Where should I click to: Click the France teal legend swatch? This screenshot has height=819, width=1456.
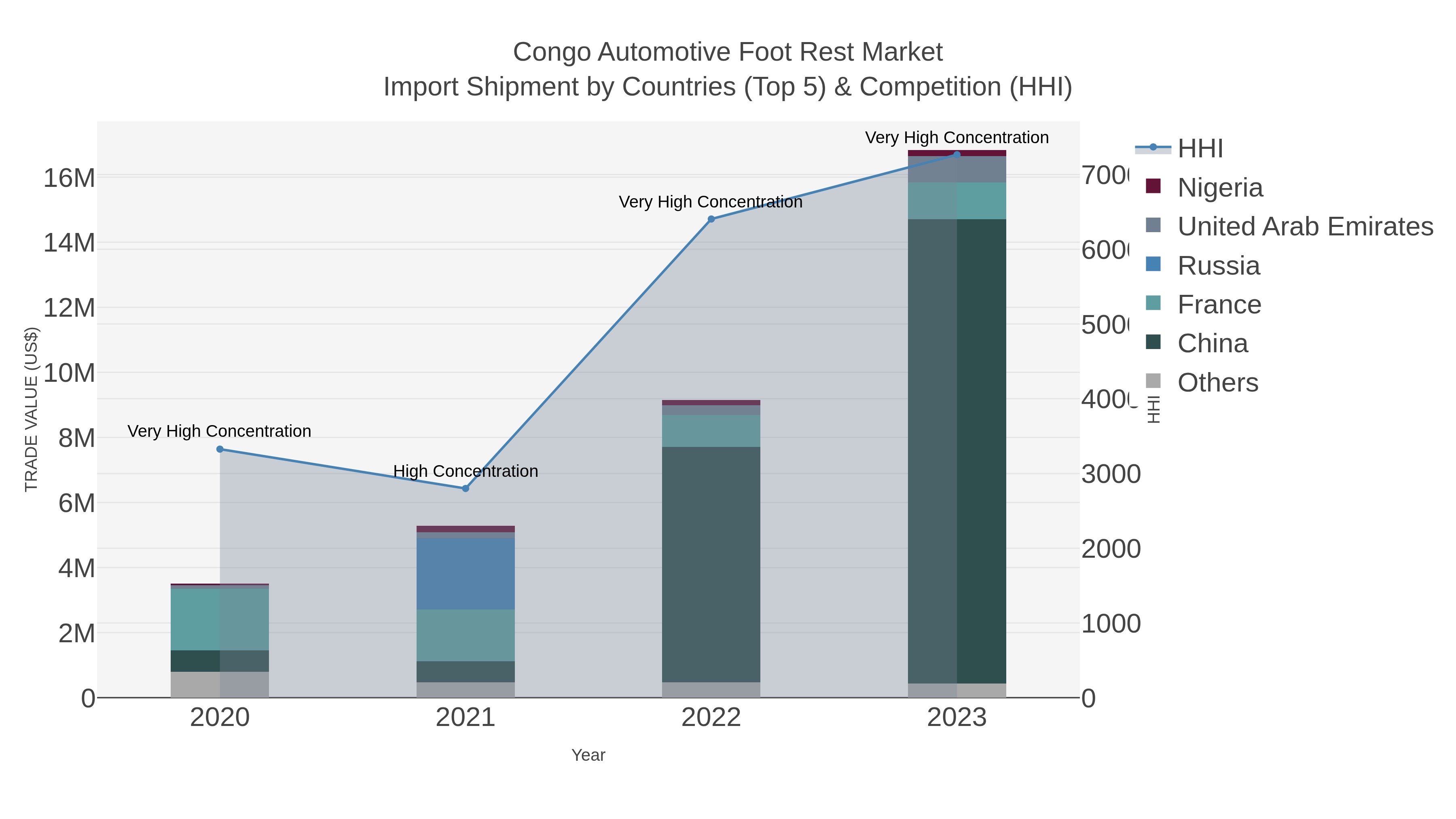click(1153, 303)
